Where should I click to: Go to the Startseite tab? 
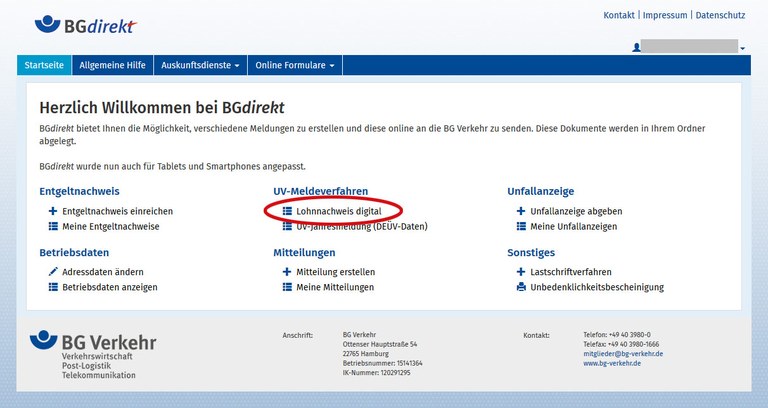click(x=44, y=65)
